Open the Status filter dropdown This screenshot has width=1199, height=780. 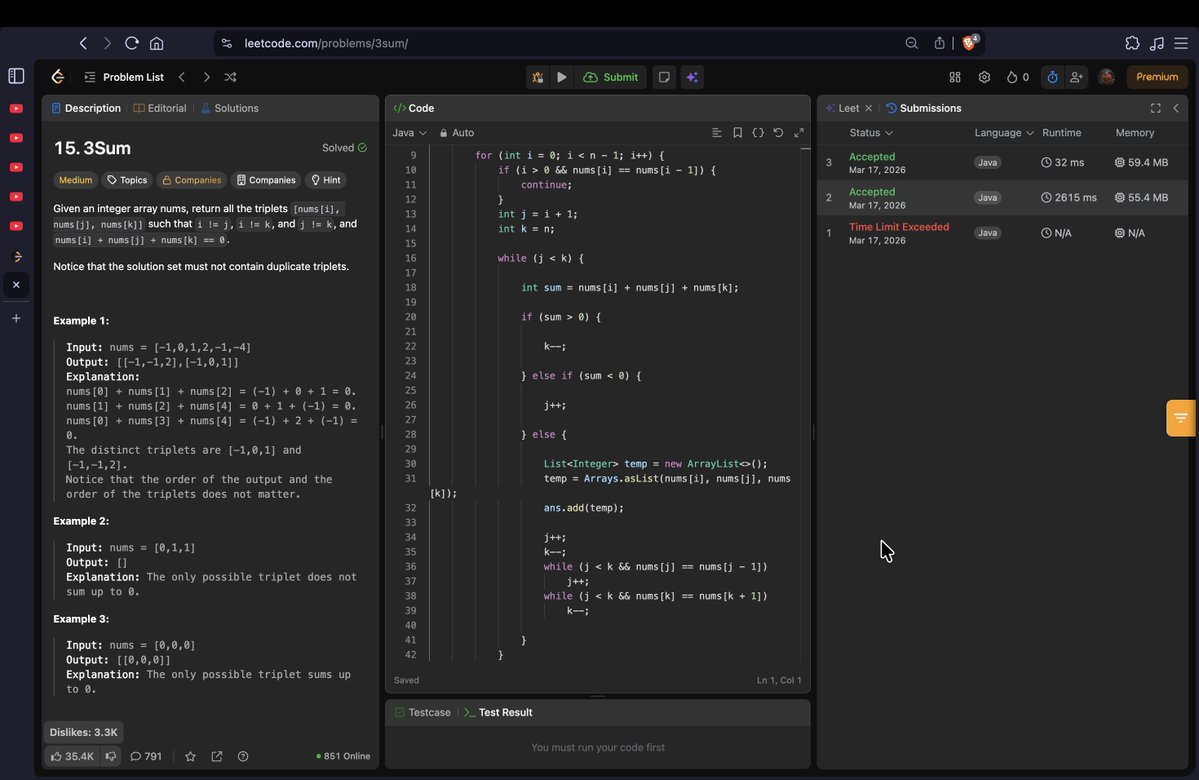[871, 133]
